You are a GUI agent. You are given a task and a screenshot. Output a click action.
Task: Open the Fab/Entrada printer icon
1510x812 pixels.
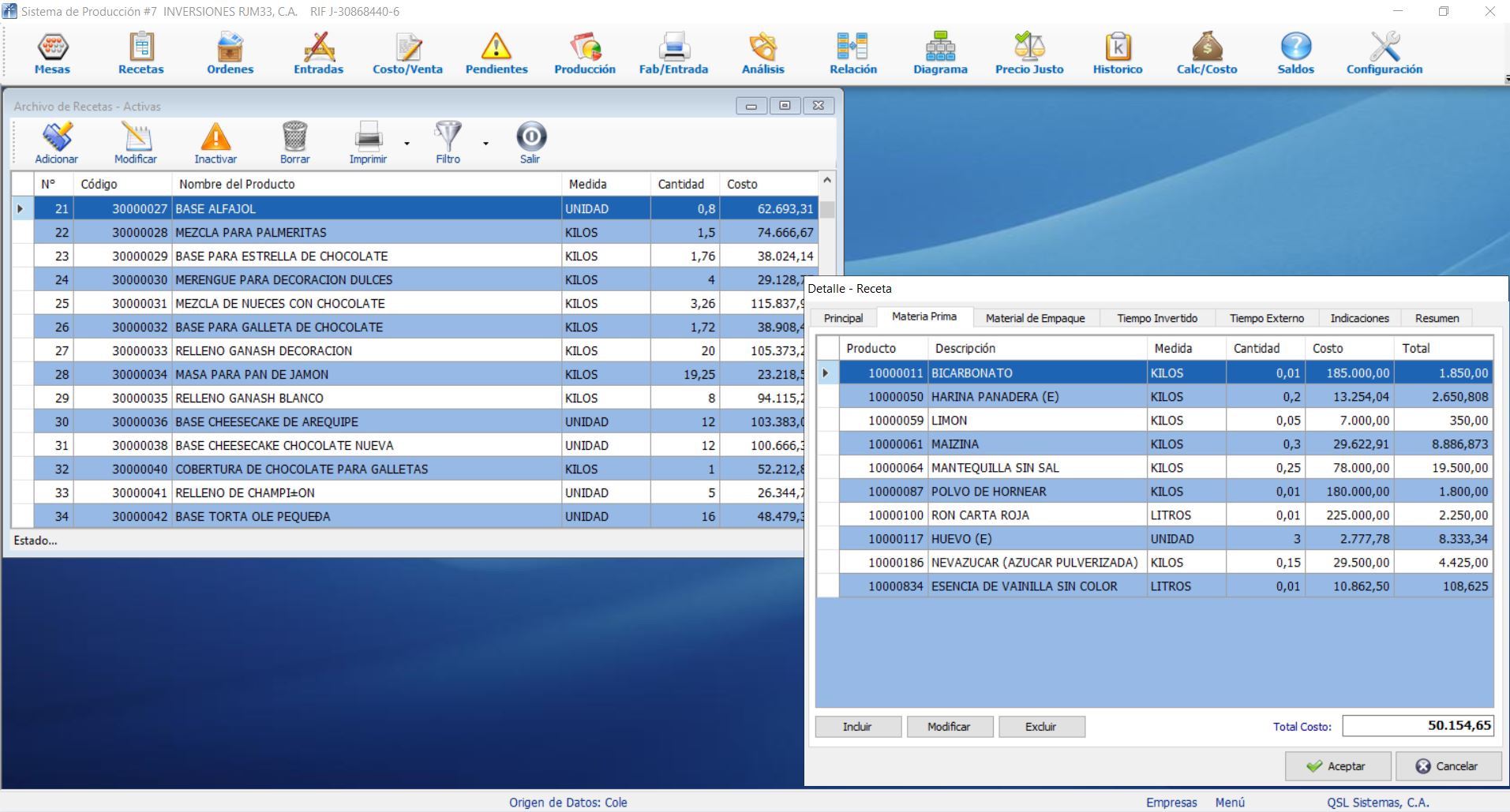point(673,47)
